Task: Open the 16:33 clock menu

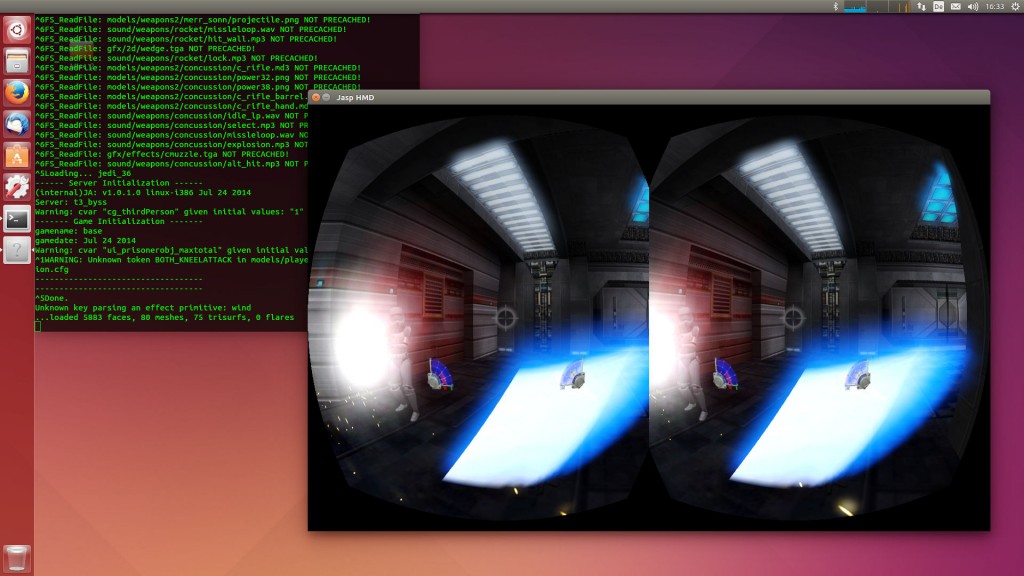Action: tap(995, 7)
